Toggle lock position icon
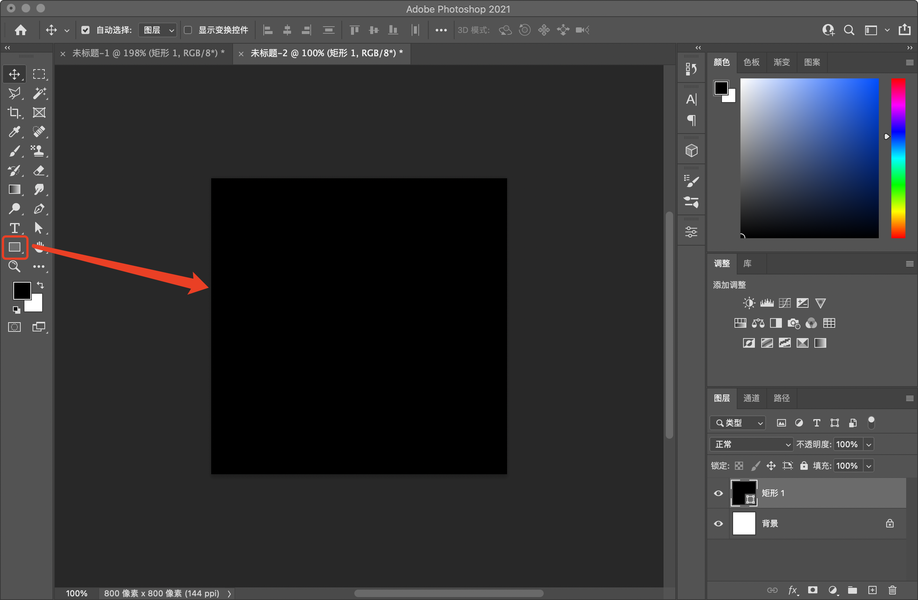This screenshot has height=600, width=918. pyautogui.click(x=771, y=466)
